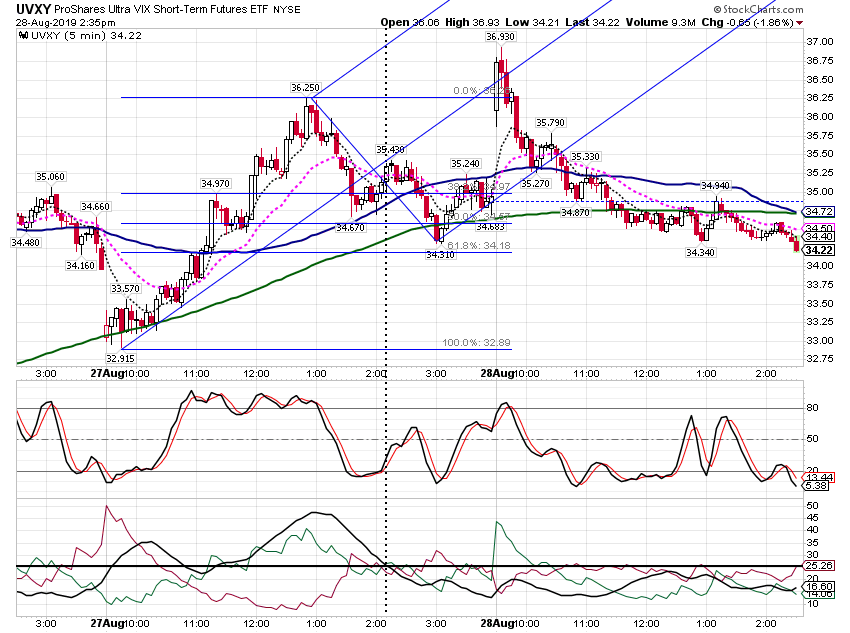Click the red down-arrow beside the Chg value

(800, 23)
